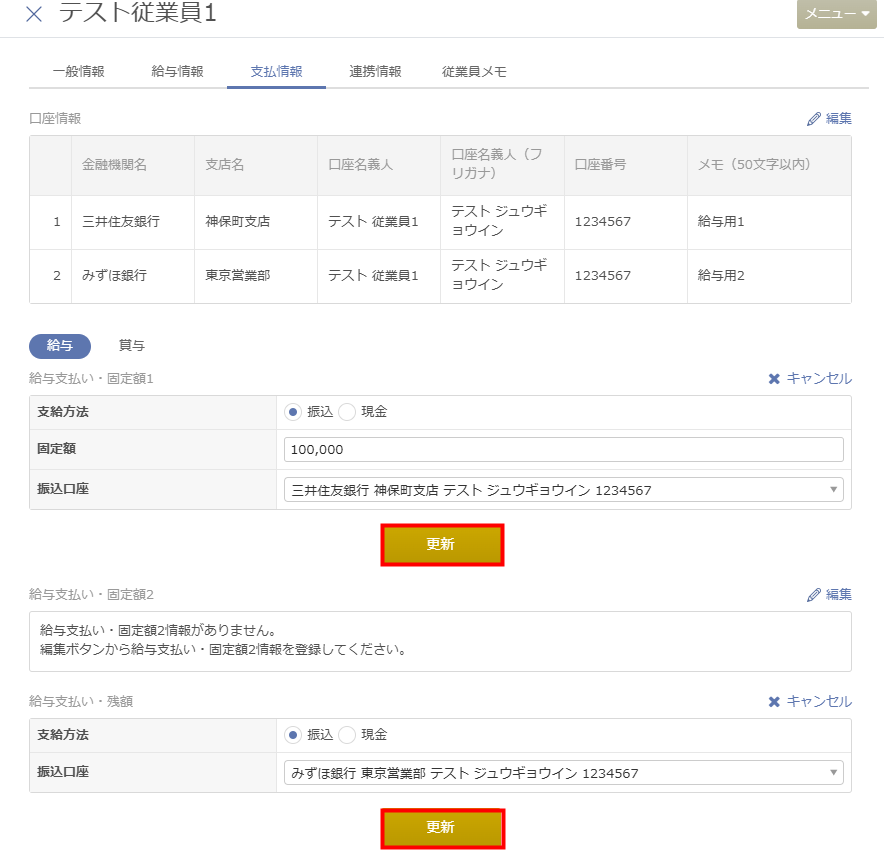
Task: Open 振込口座 dropdown showing 三井住友銀行
Action: [563, 490]
